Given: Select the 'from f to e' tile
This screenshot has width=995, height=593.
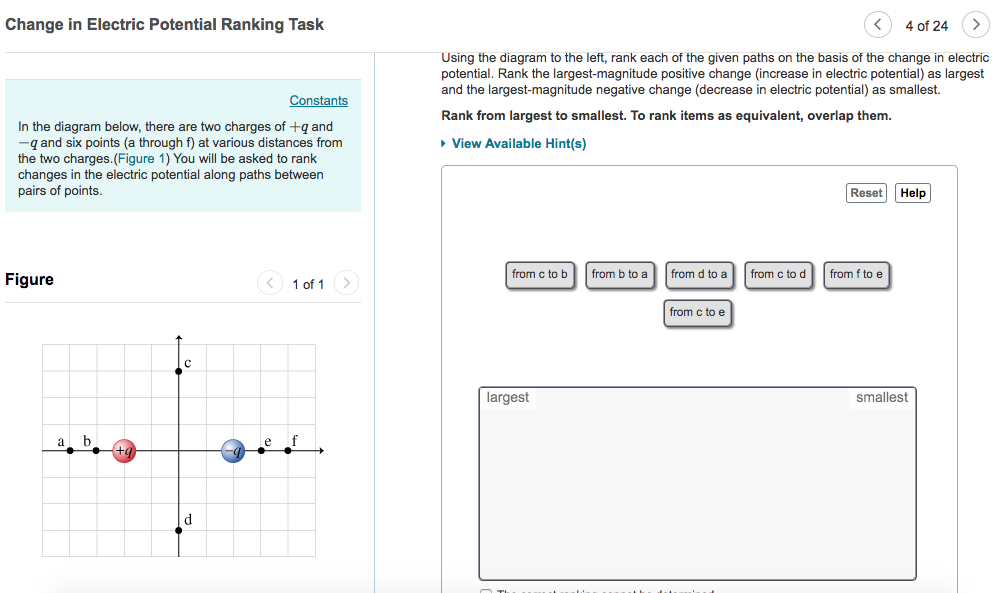Looking at the screenshot, I should [856, 275].
